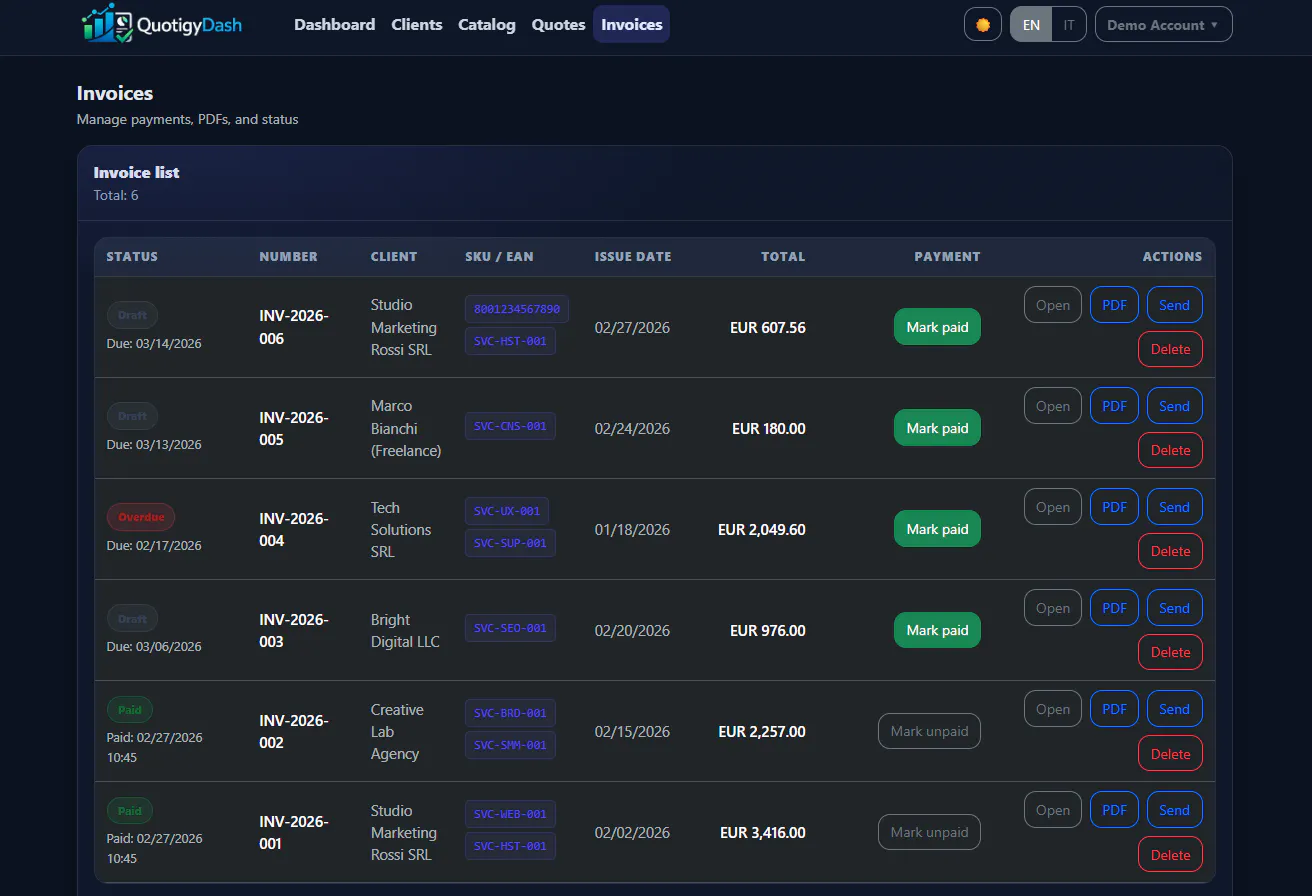Screen dimensions: 1312x896
Task: Mark unpaid invoice INV-2026-001
Action: pos(929,832)
